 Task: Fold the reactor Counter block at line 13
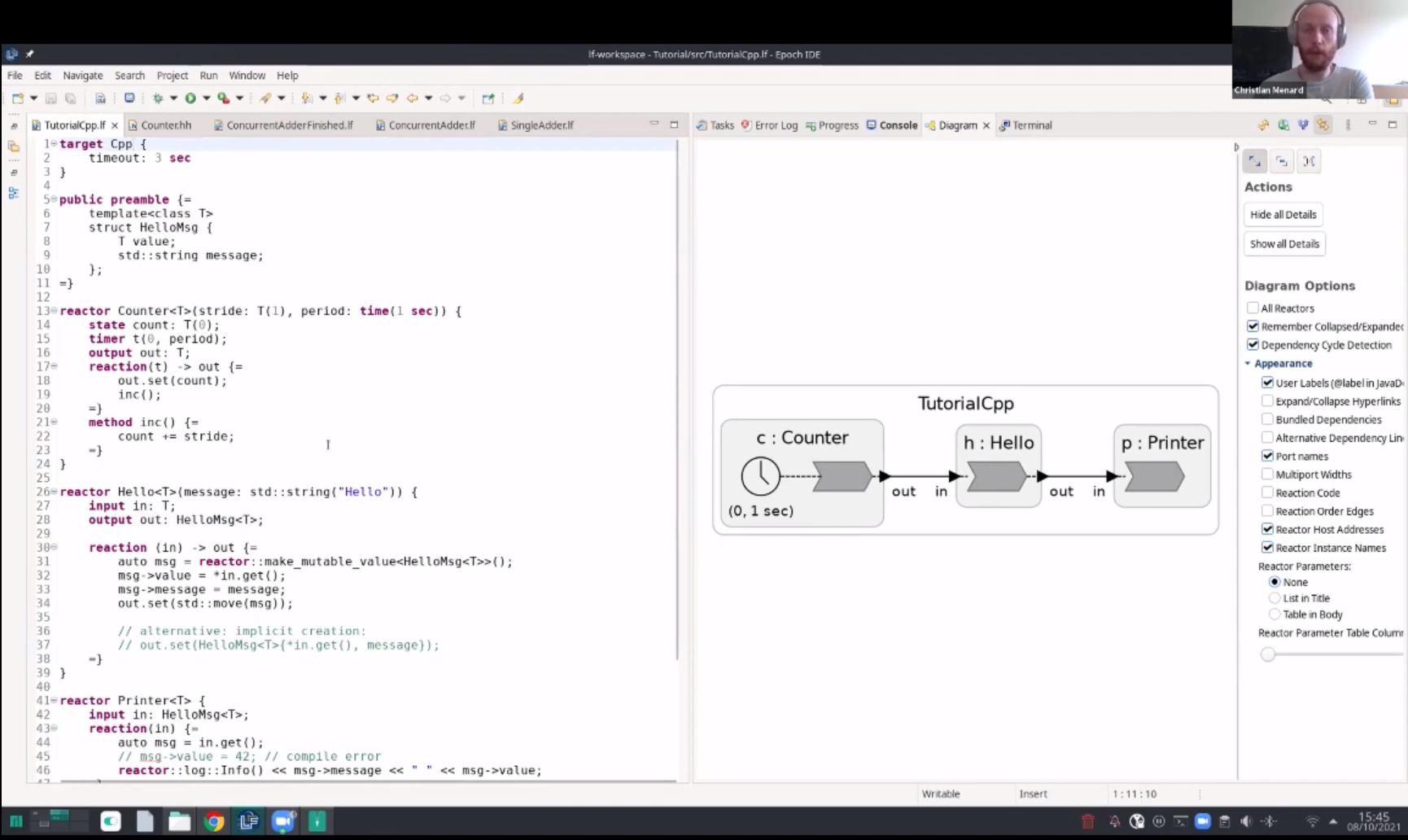pyautogui.click(x=54, y=310)
